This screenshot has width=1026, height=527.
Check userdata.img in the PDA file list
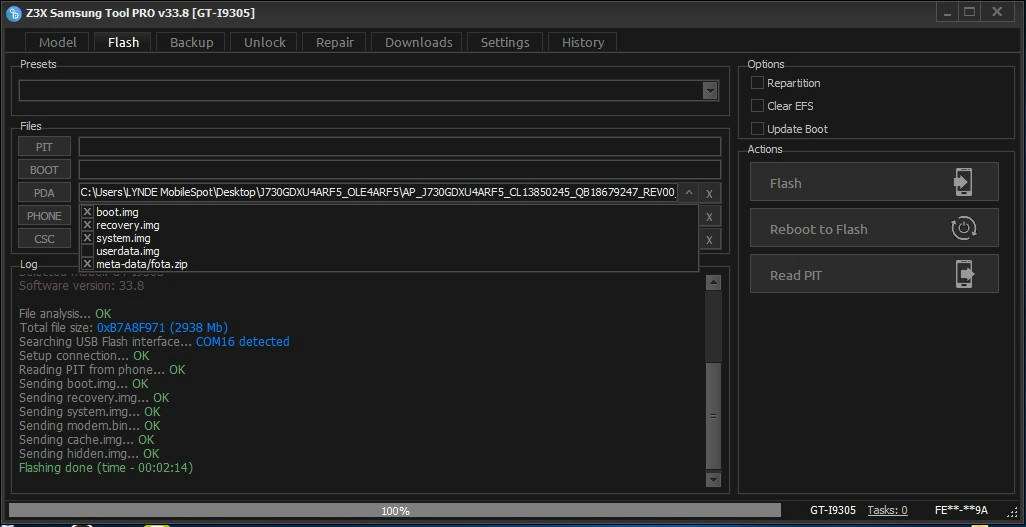pos(88,251)
